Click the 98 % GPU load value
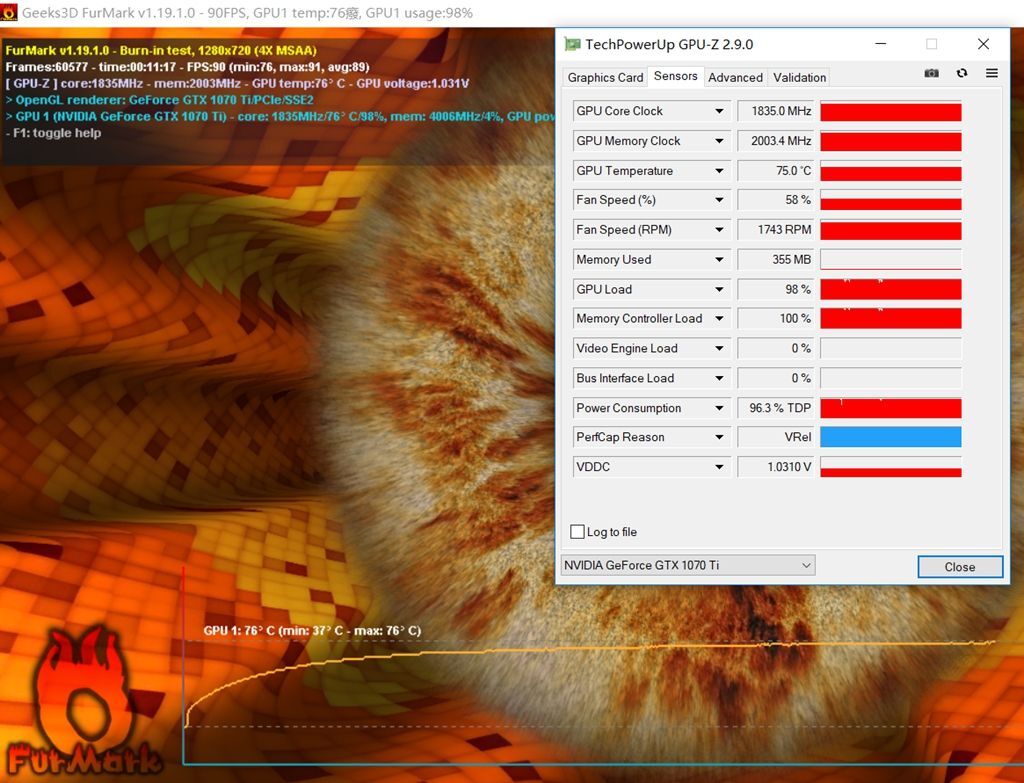1024x783 pixels. click(x=776, y=289)
